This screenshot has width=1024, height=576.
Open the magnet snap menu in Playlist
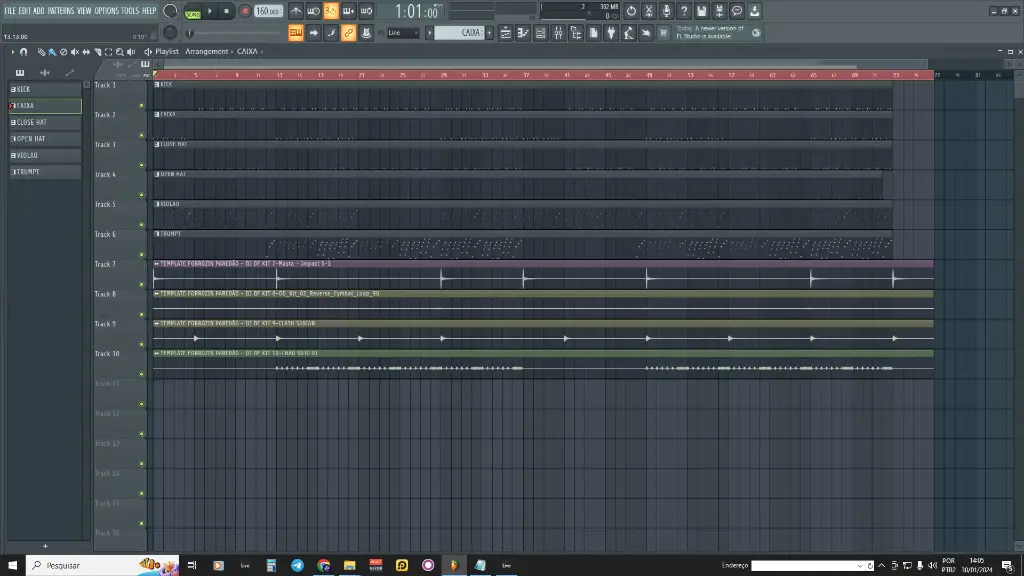point(24,52)
